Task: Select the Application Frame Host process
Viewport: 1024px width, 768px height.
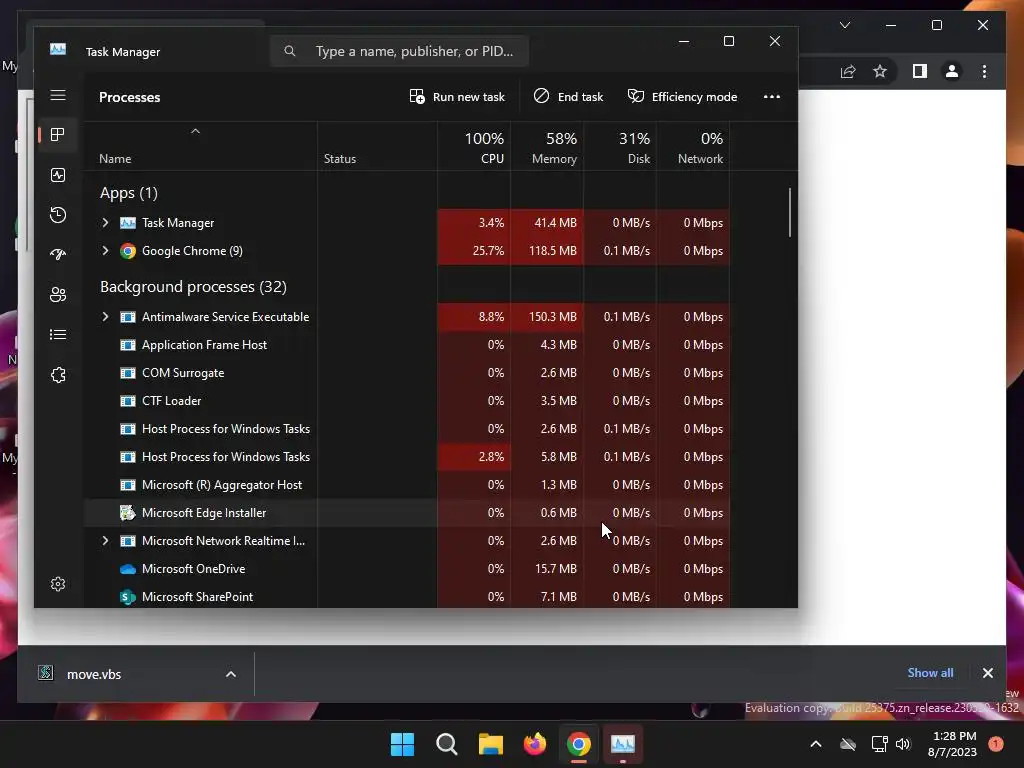Action: (406, 345)
